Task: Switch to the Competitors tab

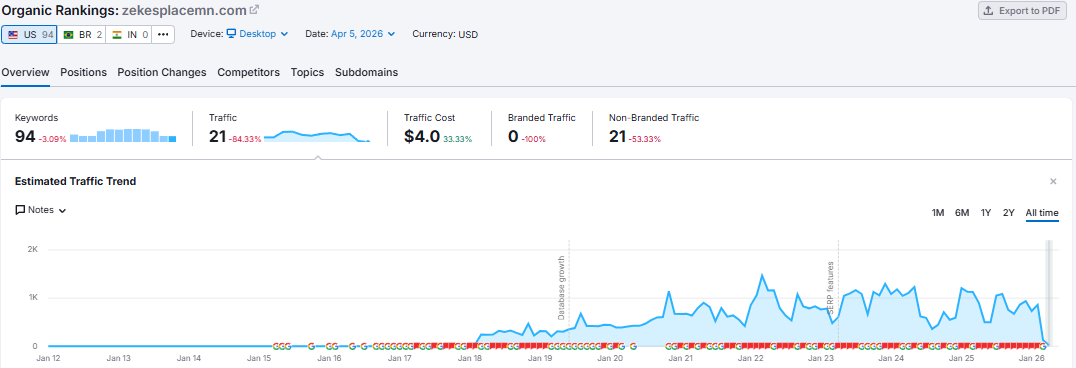Action: (x=248, y=72)
